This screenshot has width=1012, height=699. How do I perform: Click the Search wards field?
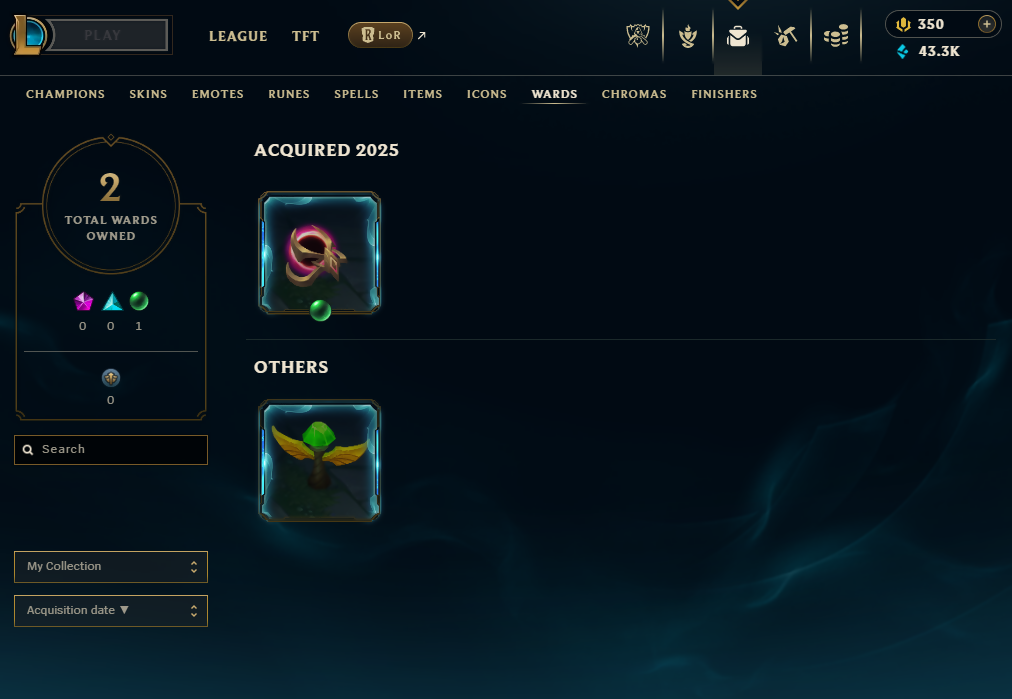(x=111, y=450)
